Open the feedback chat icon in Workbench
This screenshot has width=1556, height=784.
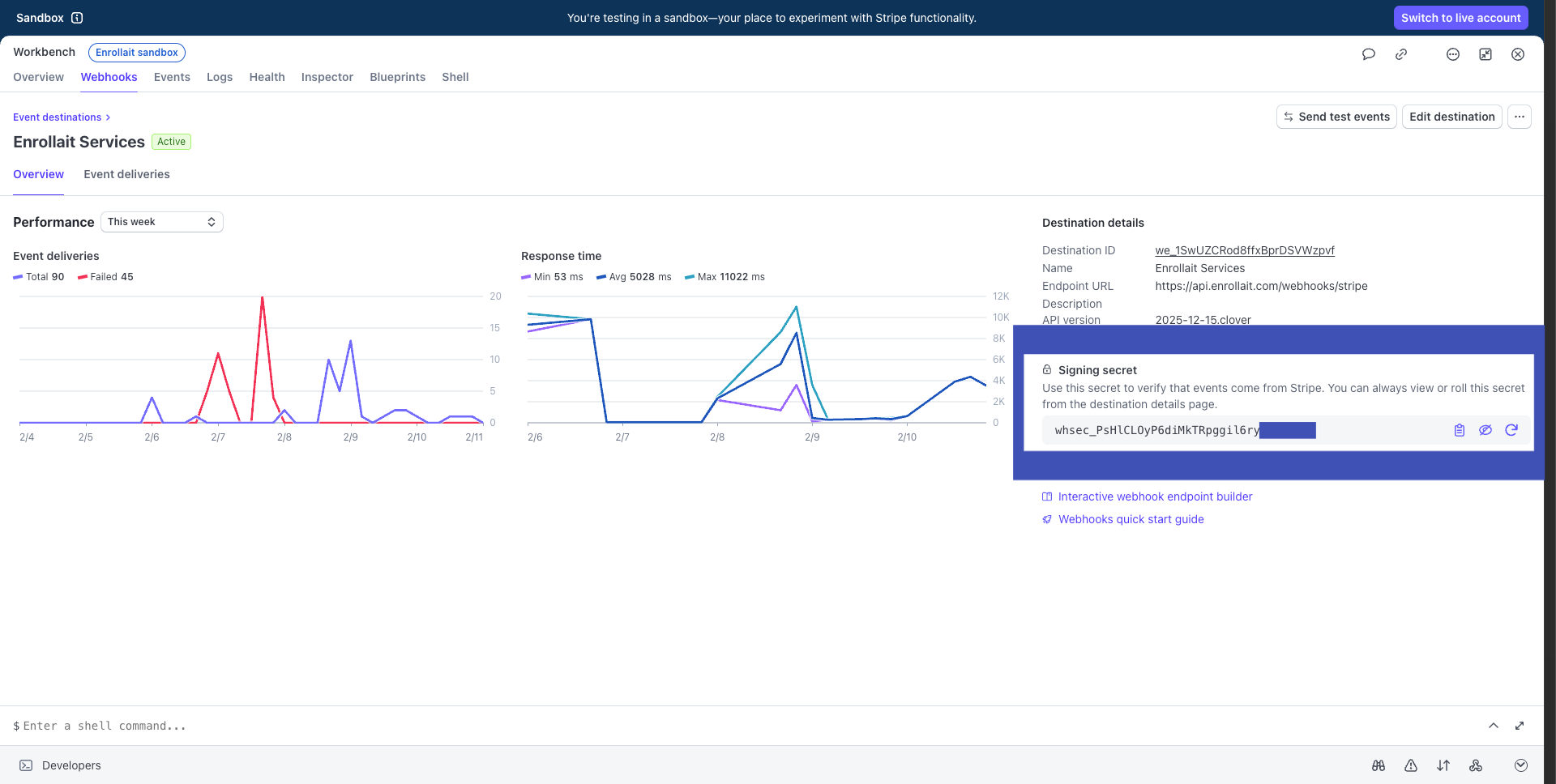tap(1369, 54)
